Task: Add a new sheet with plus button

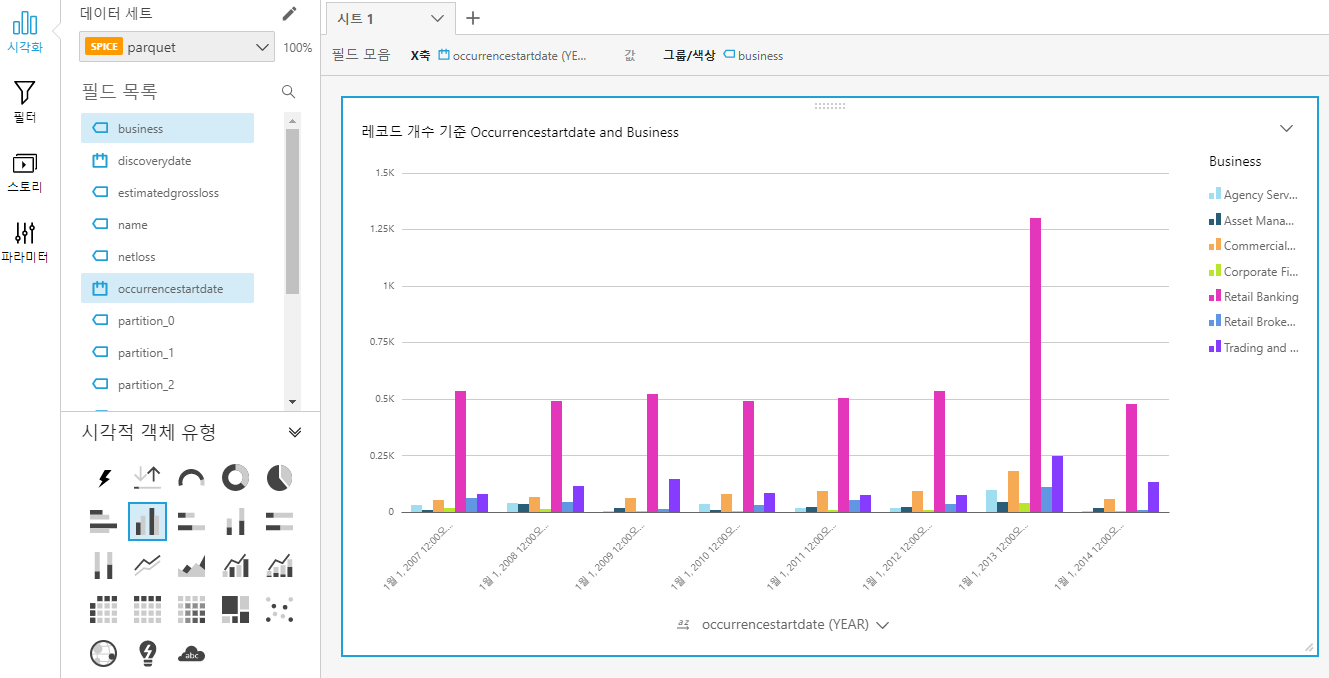Action: click(x=473, y=18)
